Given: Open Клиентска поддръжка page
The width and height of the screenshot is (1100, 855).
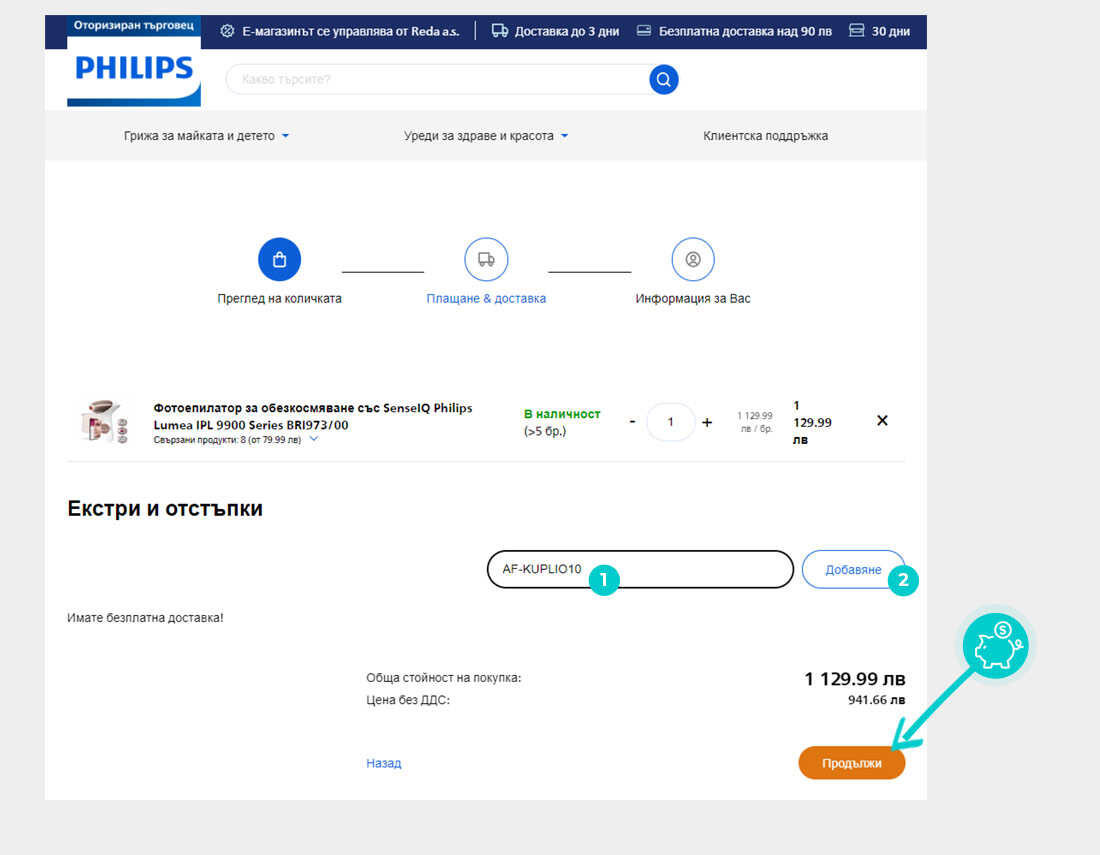Looking at the screenshot, I should (765, 135).
